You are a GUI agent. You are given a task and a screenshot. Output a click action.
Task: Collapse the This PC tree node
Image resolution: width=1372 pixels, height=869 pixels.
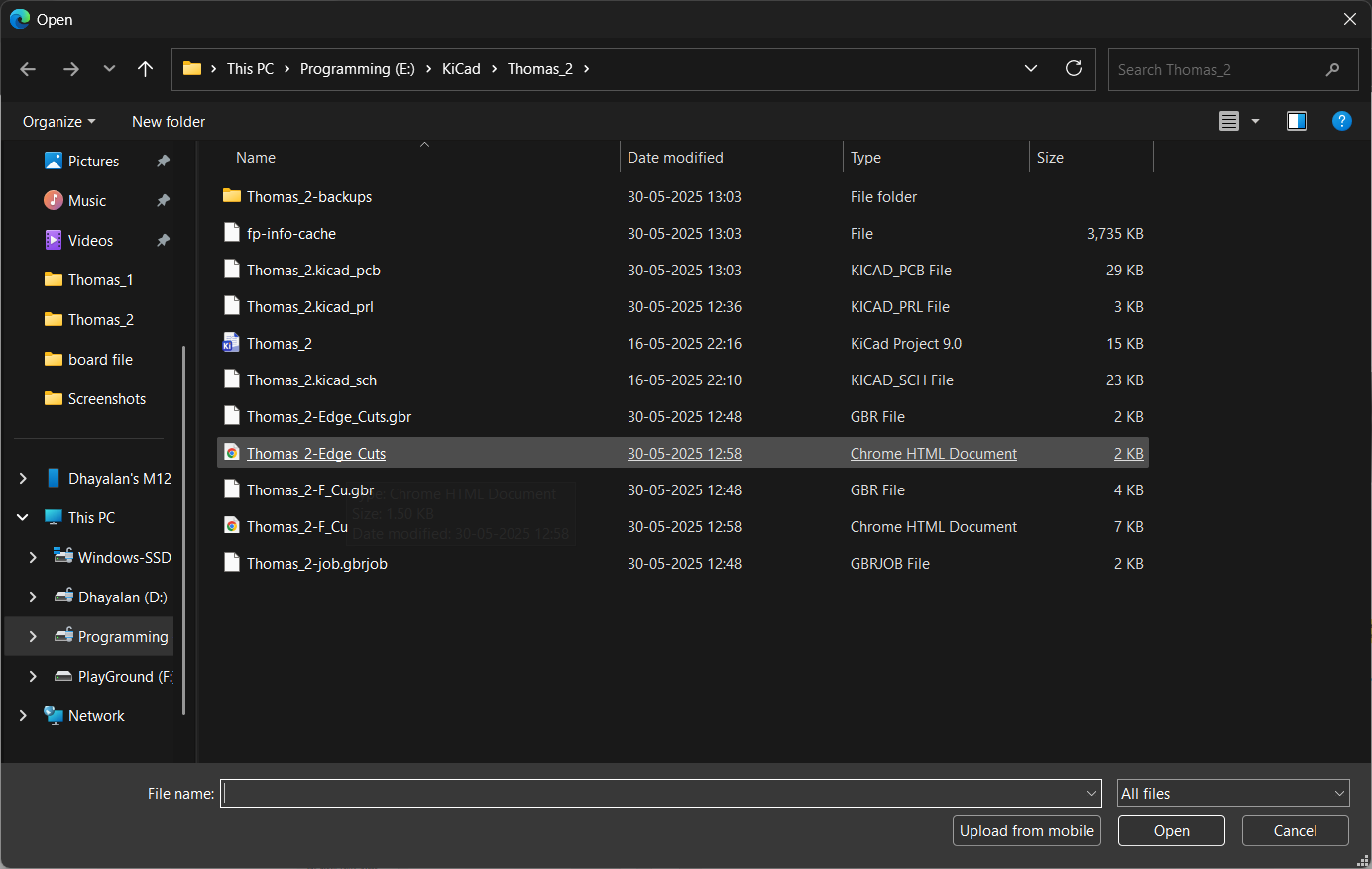[23, 517]
